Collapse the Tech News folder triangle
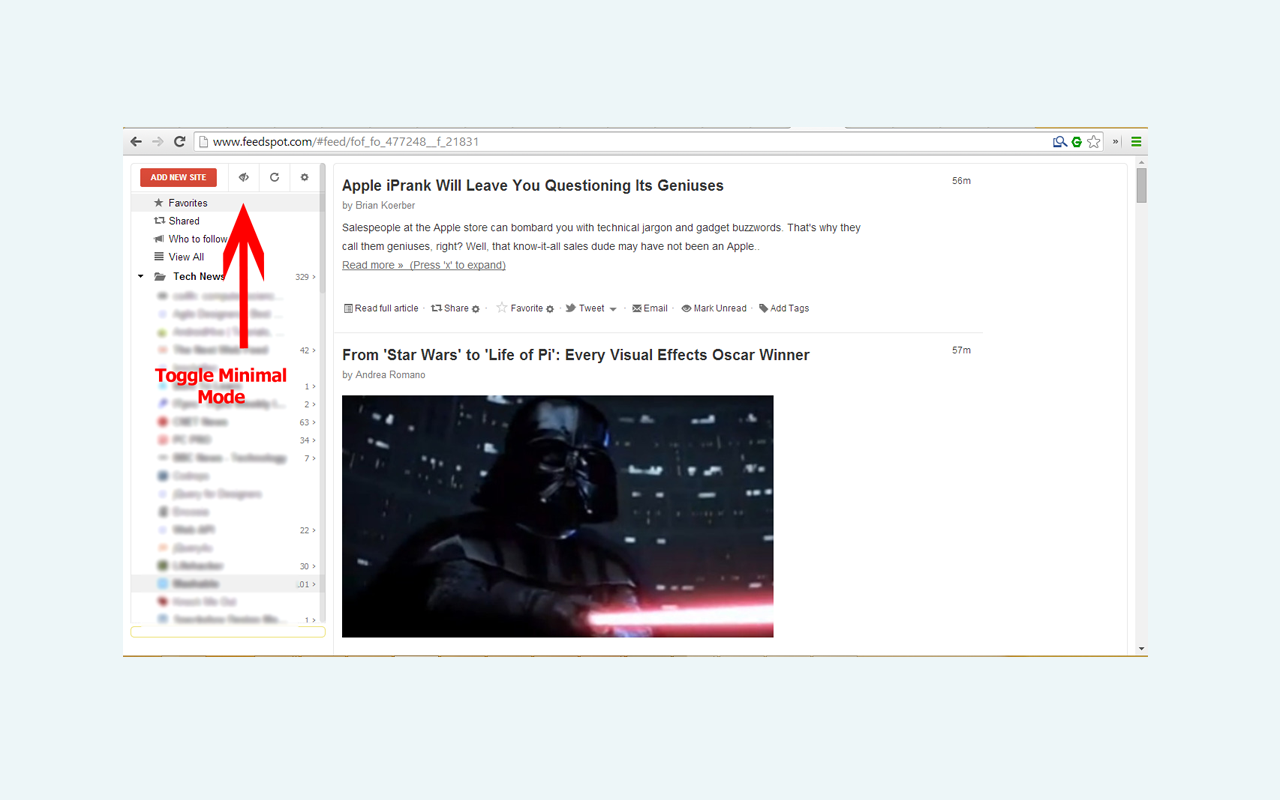The image size is (1280, 800). pos(141,277)
